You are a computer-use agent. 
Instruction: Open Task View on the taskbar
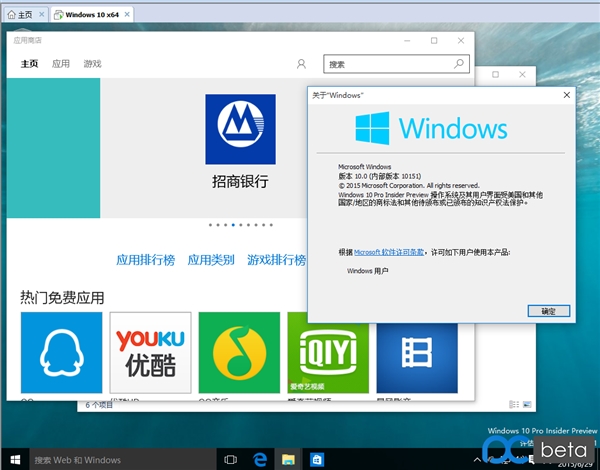231,460
